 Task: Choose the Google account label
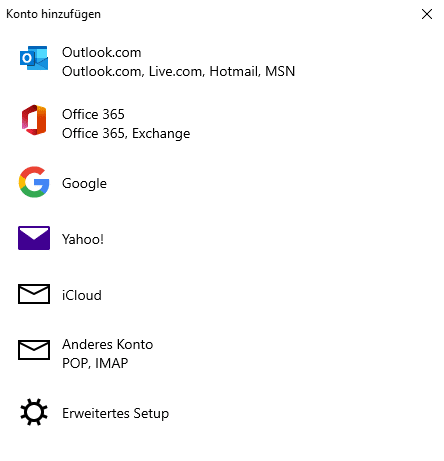point(84,183)
